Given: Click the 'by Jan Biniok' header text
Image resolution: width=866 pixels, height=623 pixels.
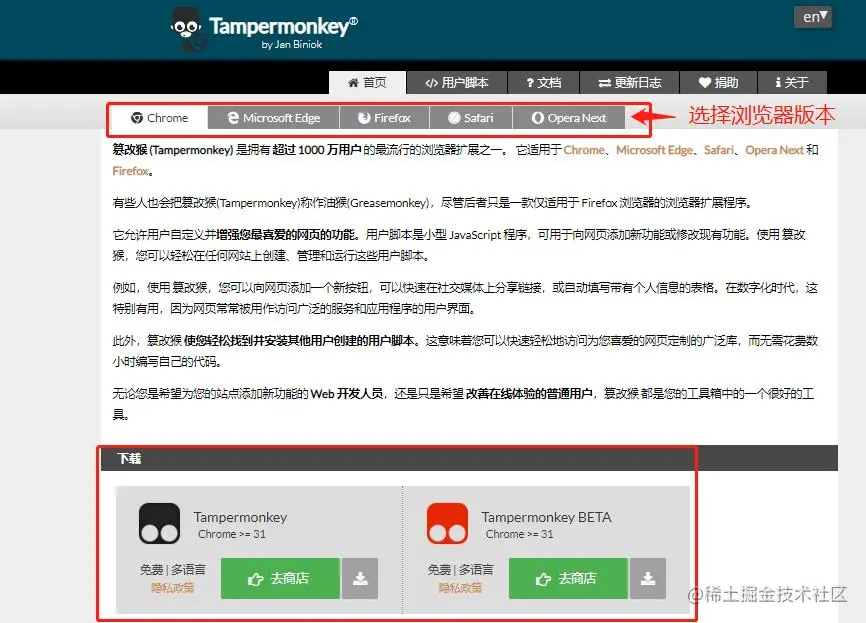Looking at the screenshot, I should pos(292,45).
